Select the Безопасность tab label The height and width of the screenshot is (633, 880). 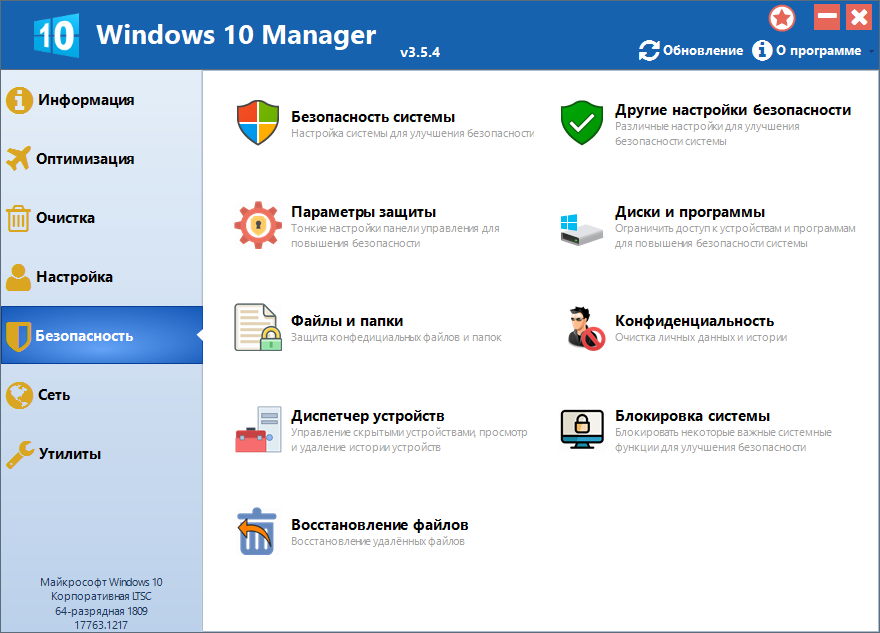(84, 336)
